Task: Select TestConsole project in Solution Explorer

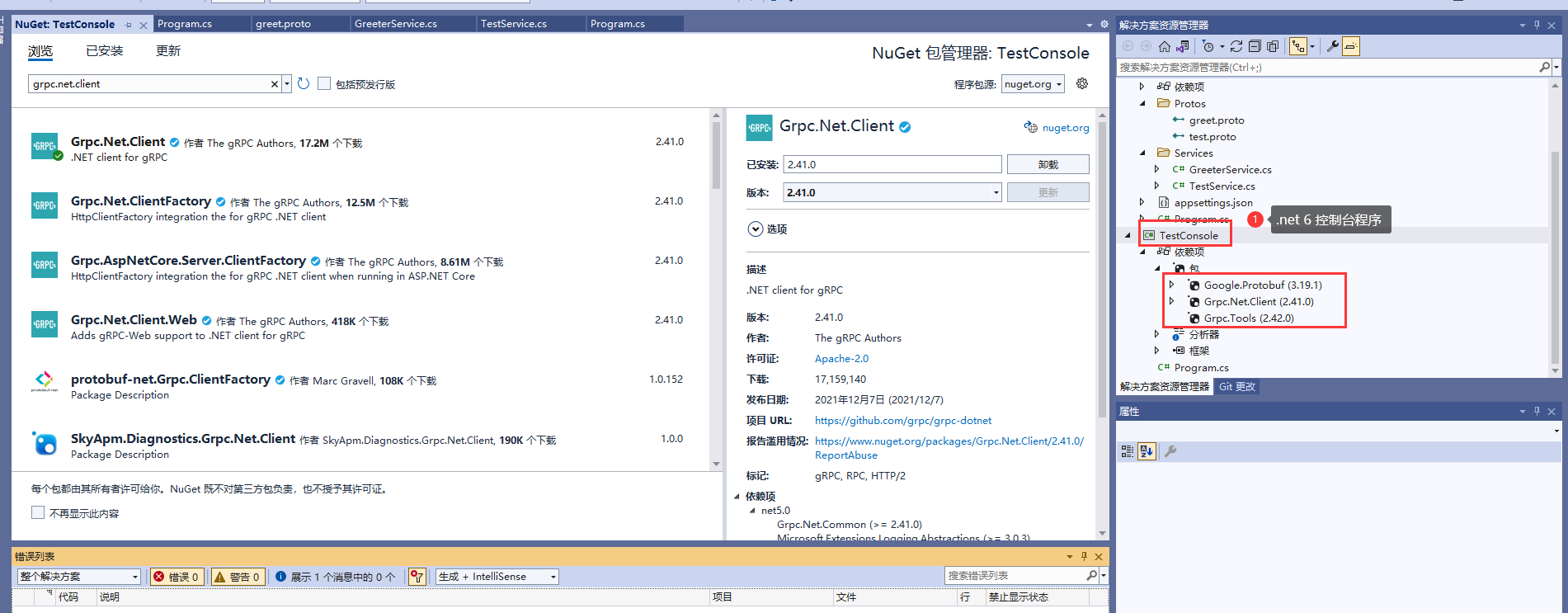Action: tap(1188, 235)
